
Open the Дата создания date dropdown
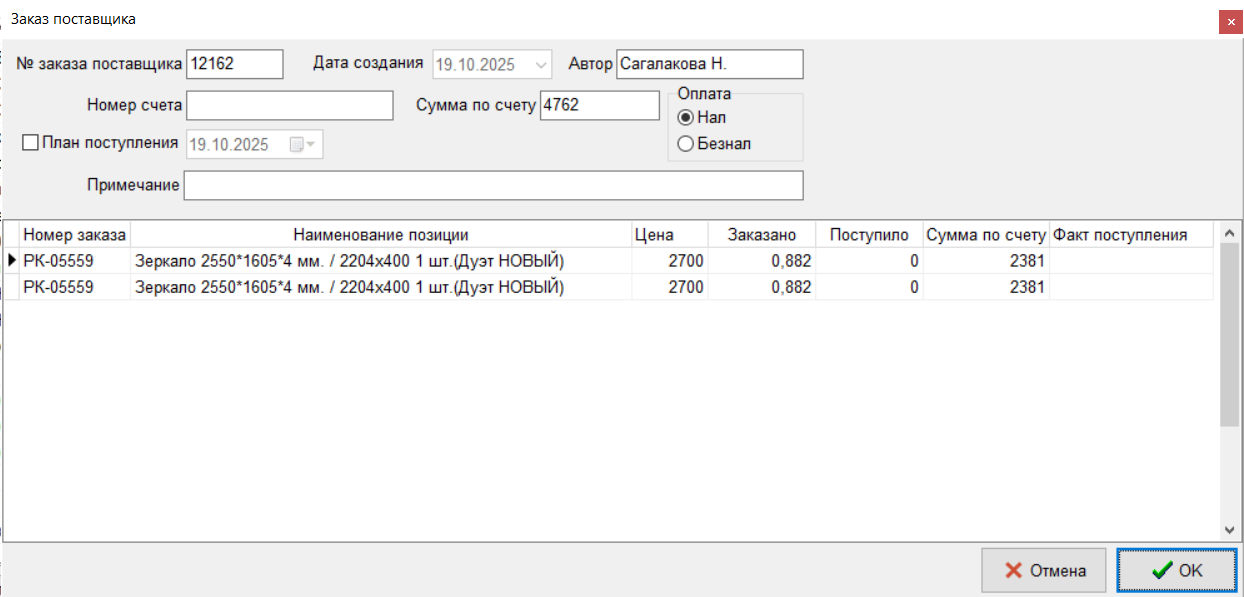point(542,65)
